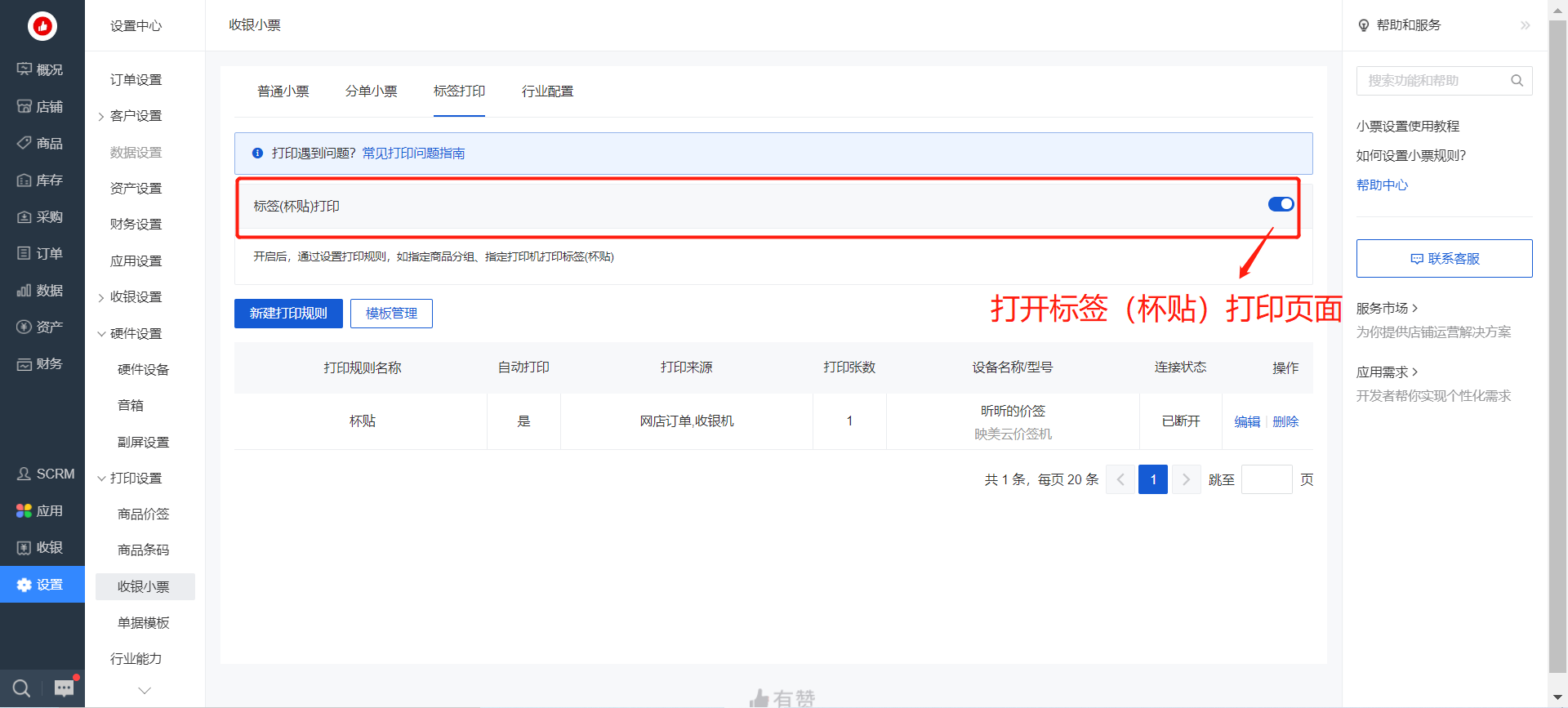
Task: Collapse 打印设置 menu group
Action: (x=101, y=479)
